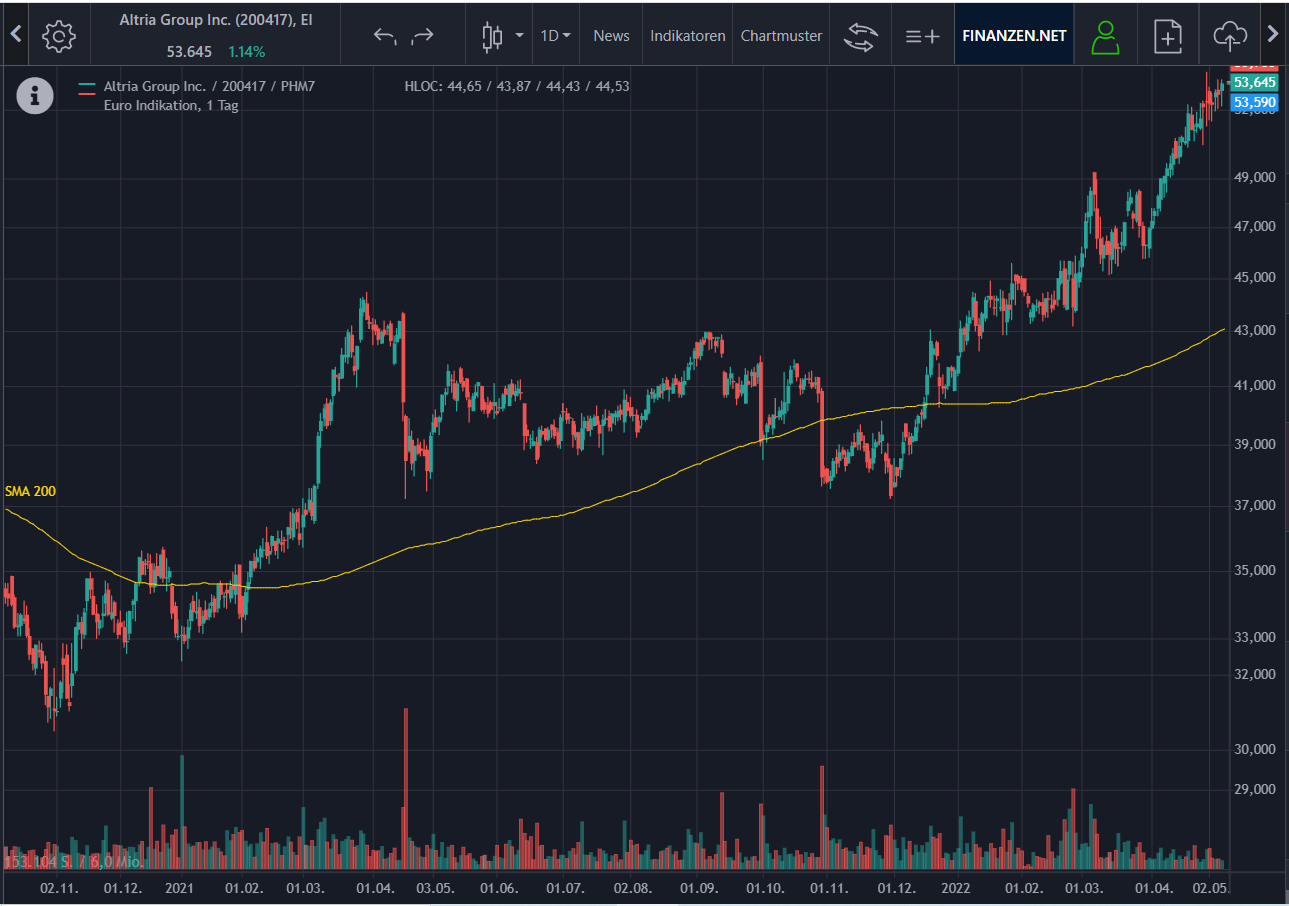Click the 01.09. date axis label
The width and height of the screenshot is (1289, 906).
pyautogui.click(x=700, y=887)
